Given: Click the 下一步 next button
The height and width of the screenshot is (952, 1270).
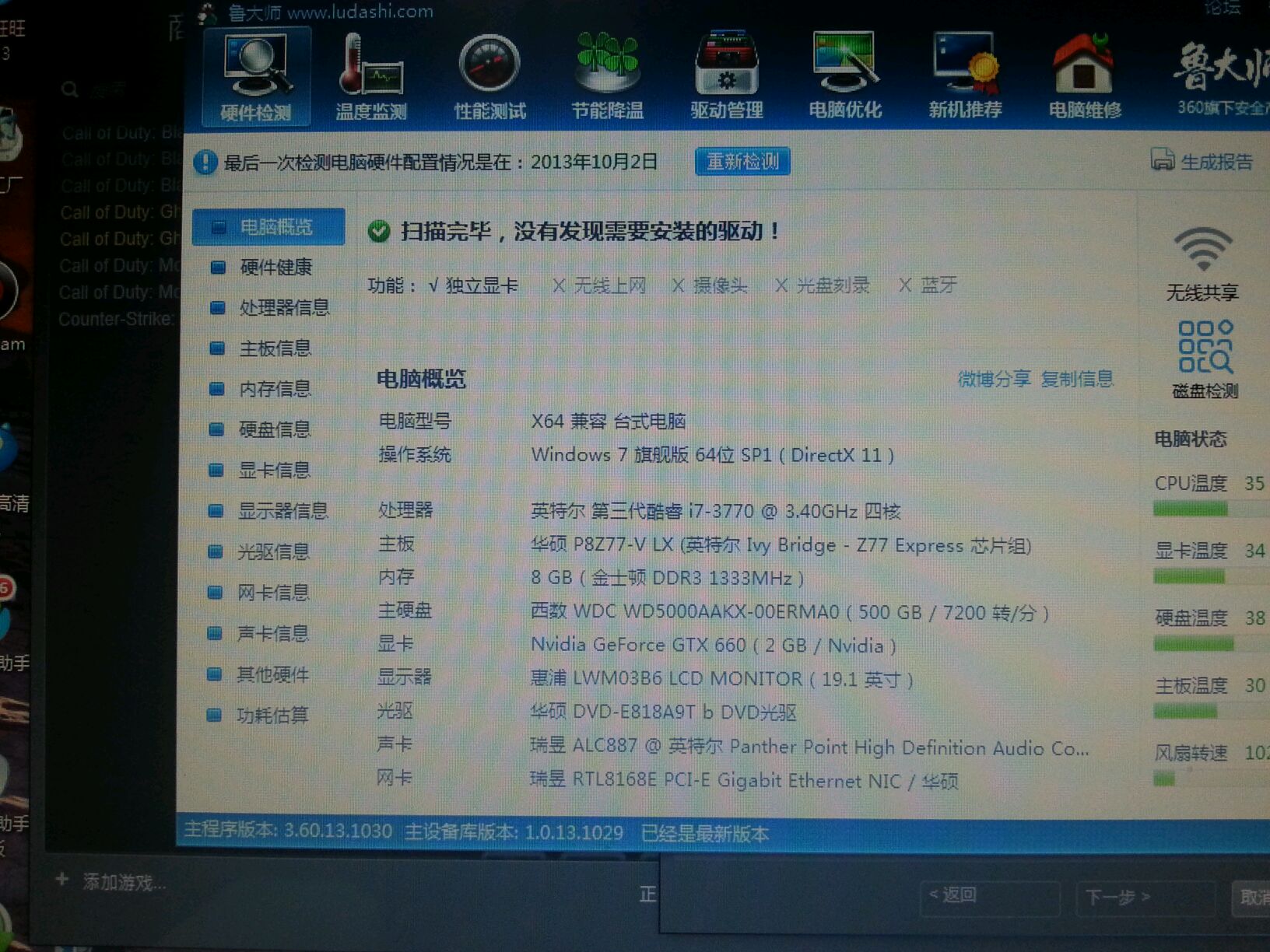Looking at the screenshot, I should point(1145,899).
